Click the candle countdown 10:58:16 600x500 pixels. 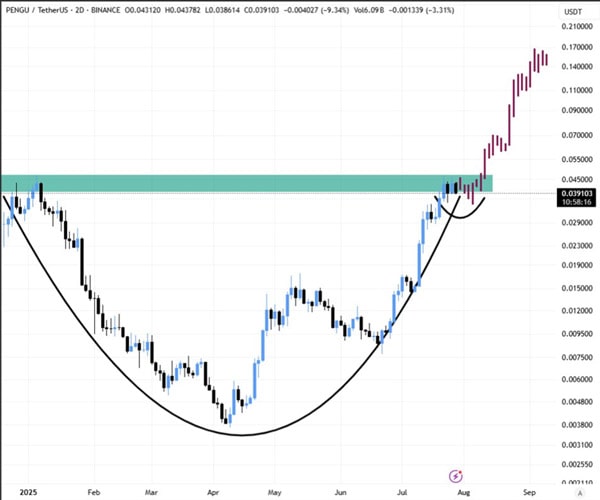pos(577,202)
